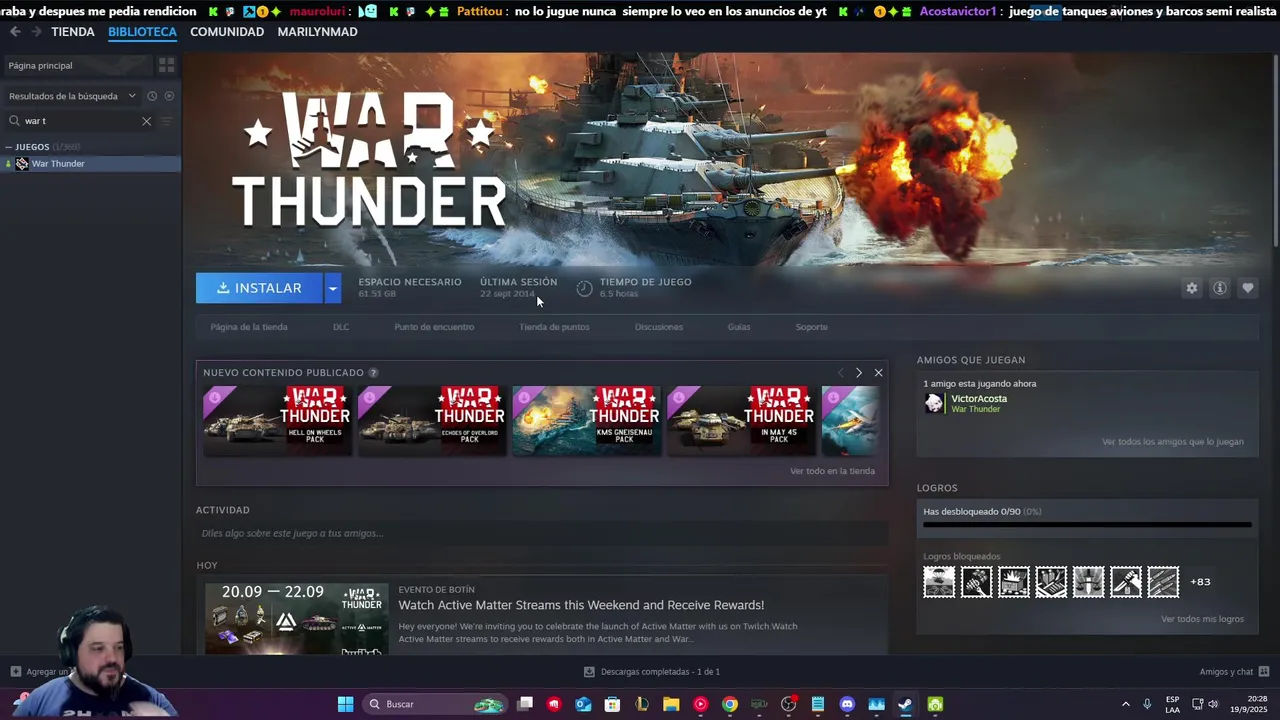Click the page vertical scrollbar

pyautogui.click(x=1275, y=150)
